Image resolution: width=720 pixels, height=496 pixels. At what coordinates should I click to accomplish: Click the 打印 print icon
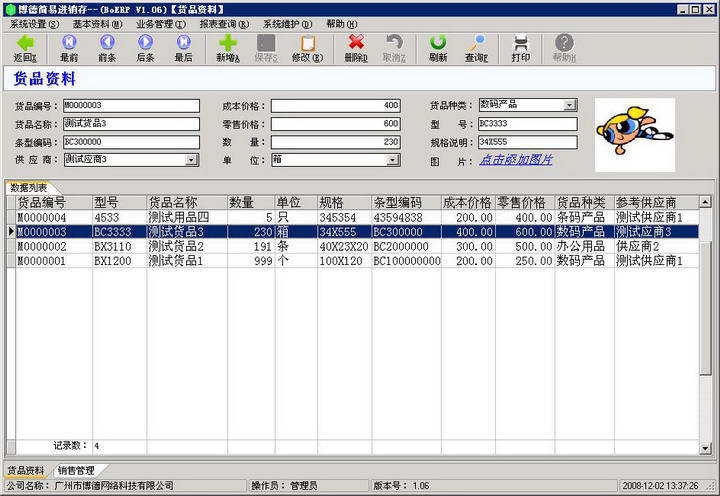[521, 47]
